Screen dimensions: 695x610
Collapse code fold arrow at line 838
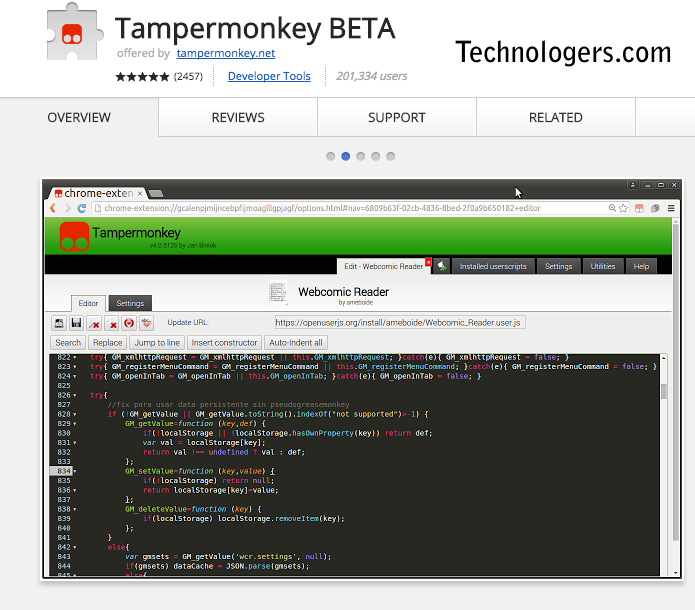(74, 510)
